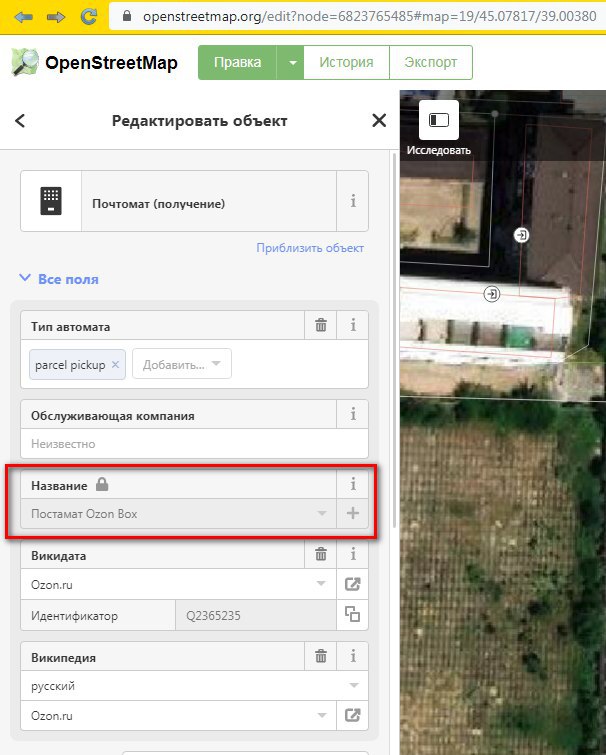Delete the Викидата field
This screenshot has width=606, height=755.
tap(321, 554)
